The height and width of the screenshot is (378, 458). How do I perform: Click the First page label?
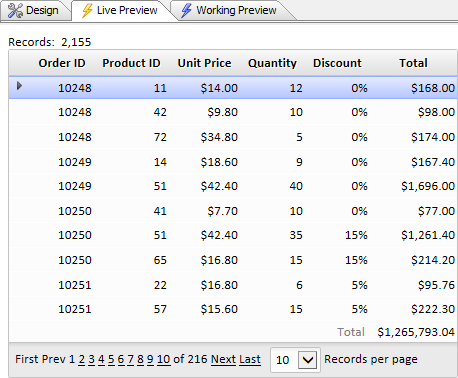pos(27,359)
